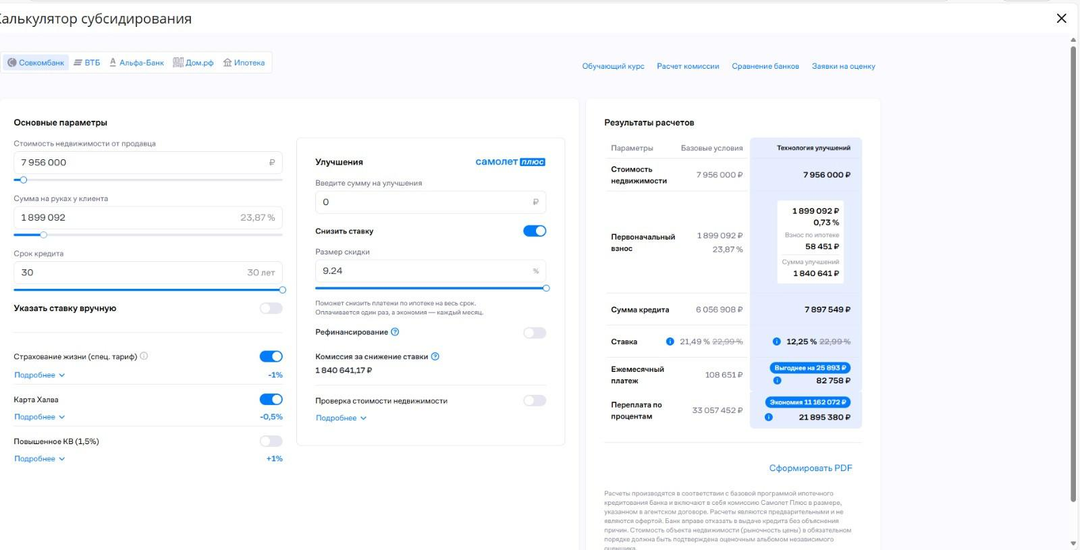Click the Сформировать PDF link
Viewport: 1080px width, 550px height.
coord(810,468)
